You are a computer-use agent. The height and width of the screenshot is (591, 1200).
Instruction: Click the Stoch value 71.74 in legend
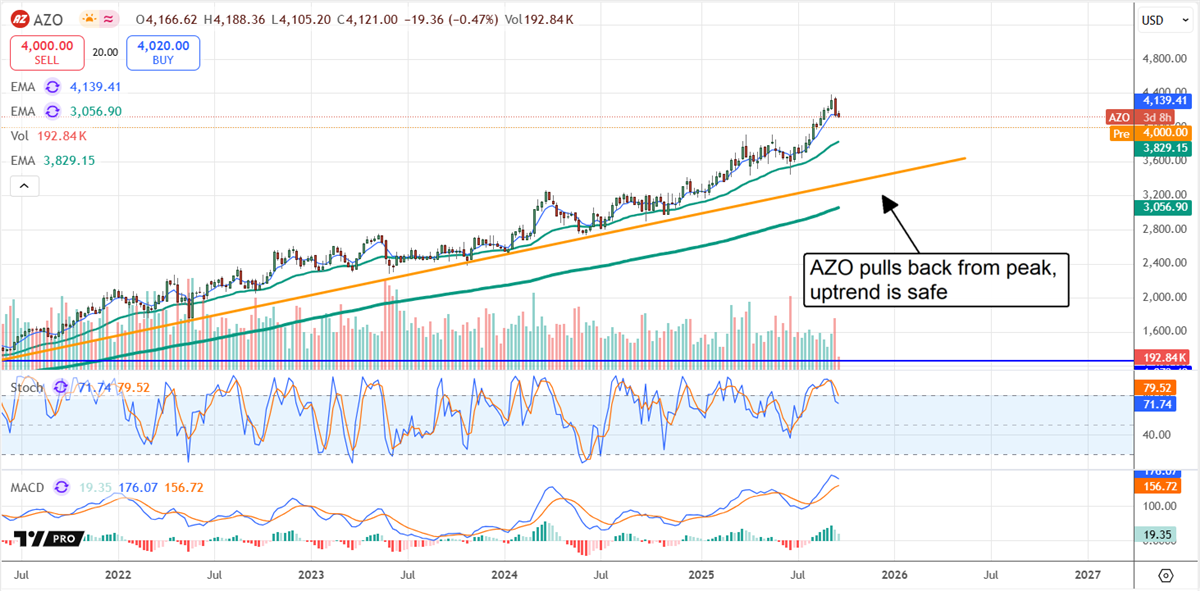(x=96, y=386)
